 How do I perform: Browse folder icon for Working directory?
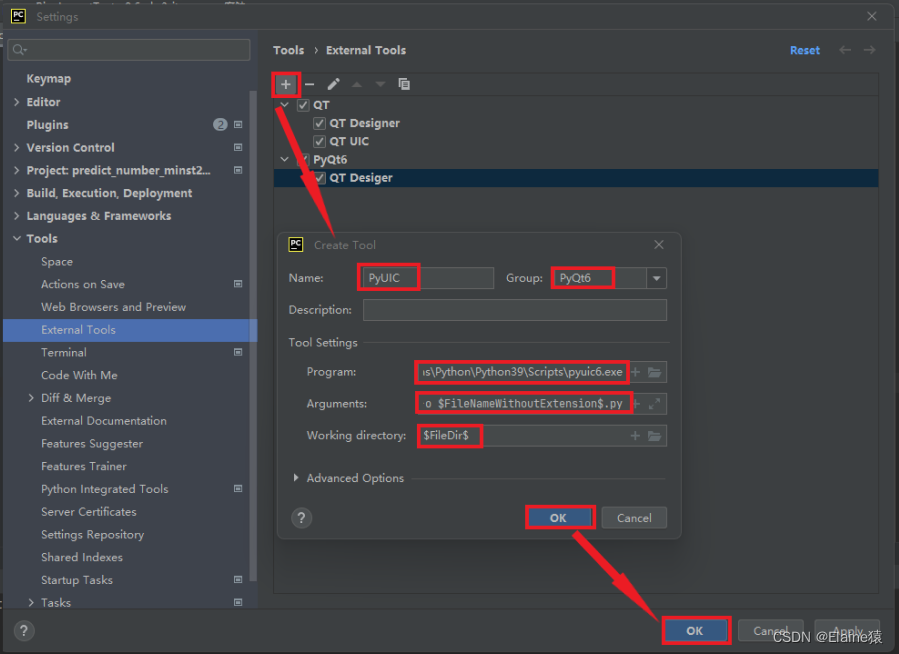pyautogui.click(x=654, y=436)
